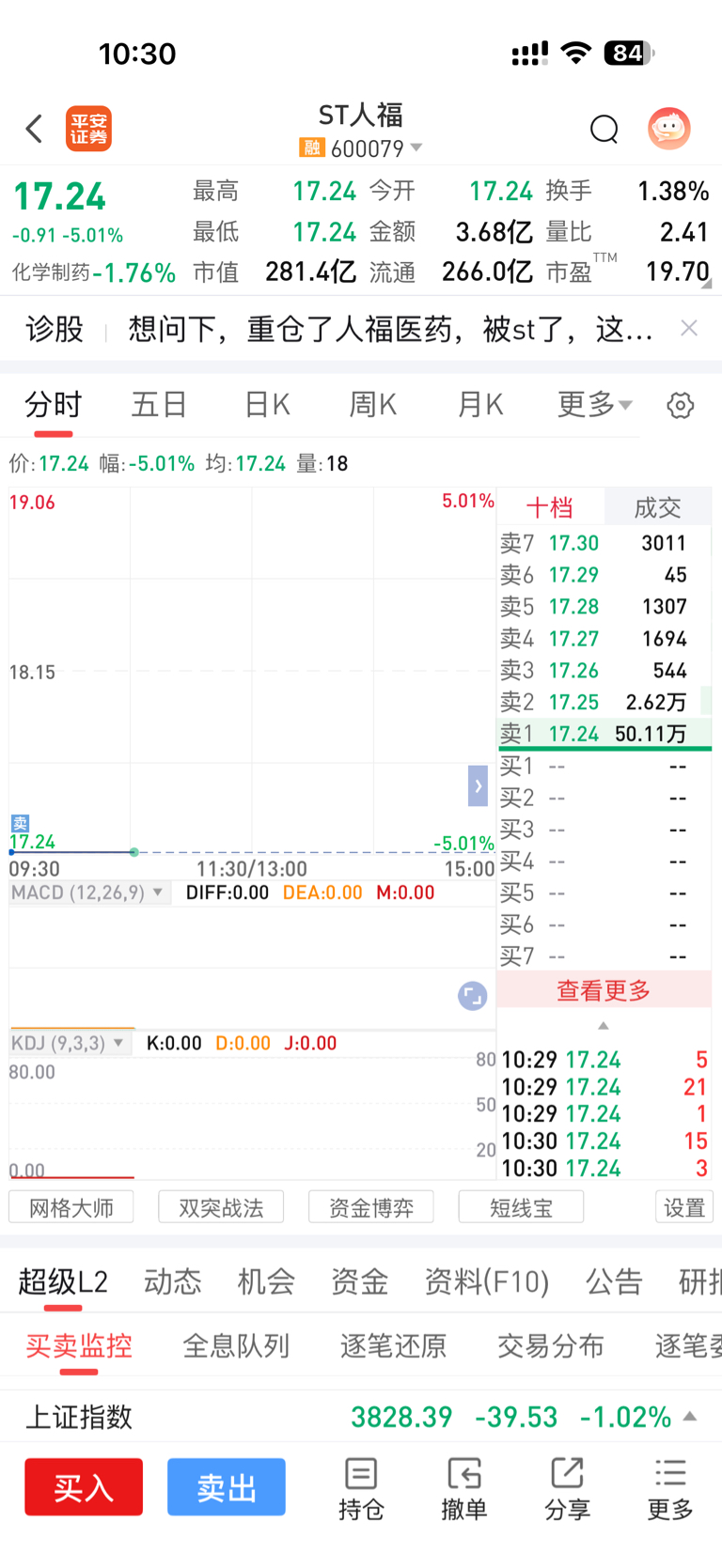Open the search magnifier icon
This screenshot has width=722, height=1568.
(x=604, y=129)
